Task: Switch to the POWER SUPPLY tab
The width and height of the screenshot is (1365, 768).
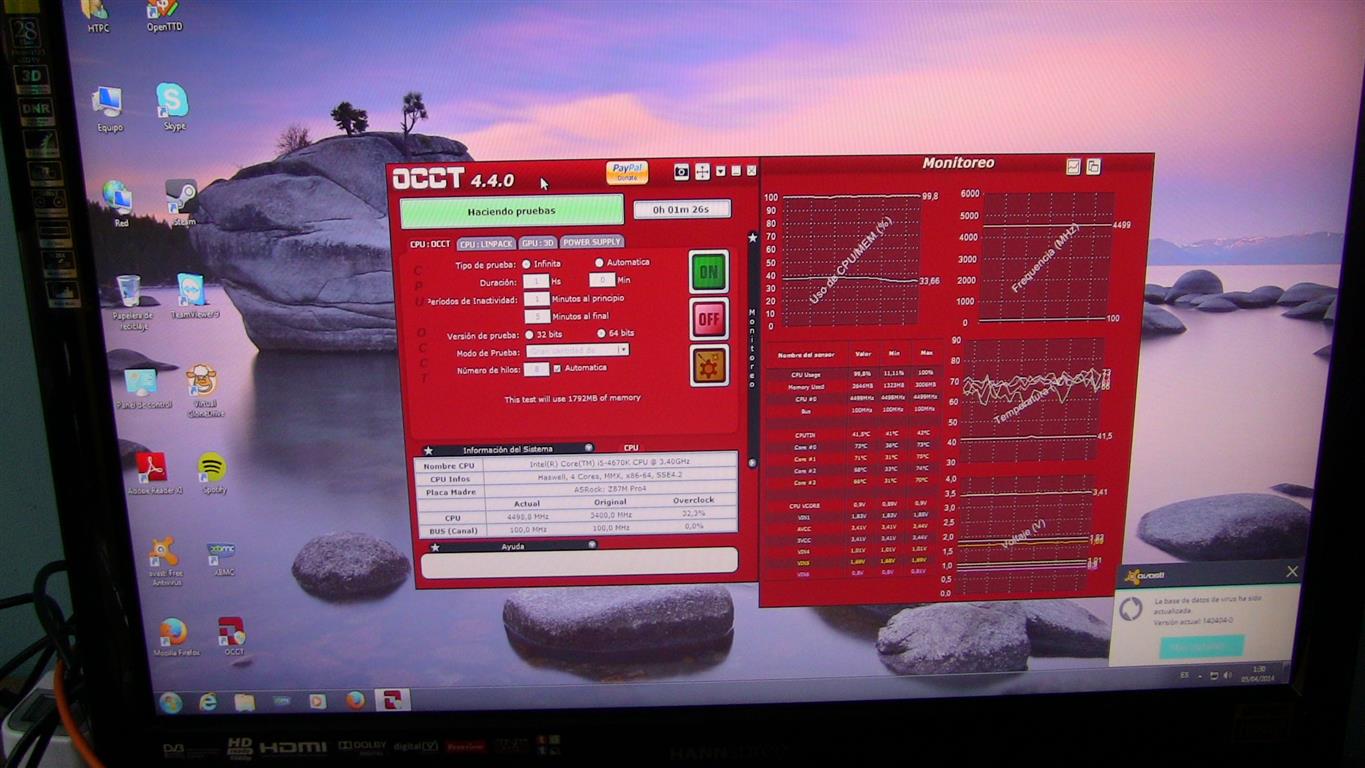Action: tap(592, 241)
